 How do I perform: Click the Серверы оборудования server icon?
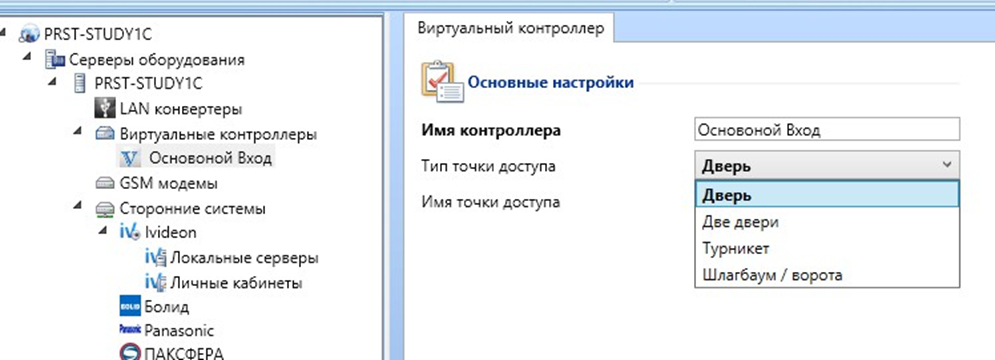(55, 60)
